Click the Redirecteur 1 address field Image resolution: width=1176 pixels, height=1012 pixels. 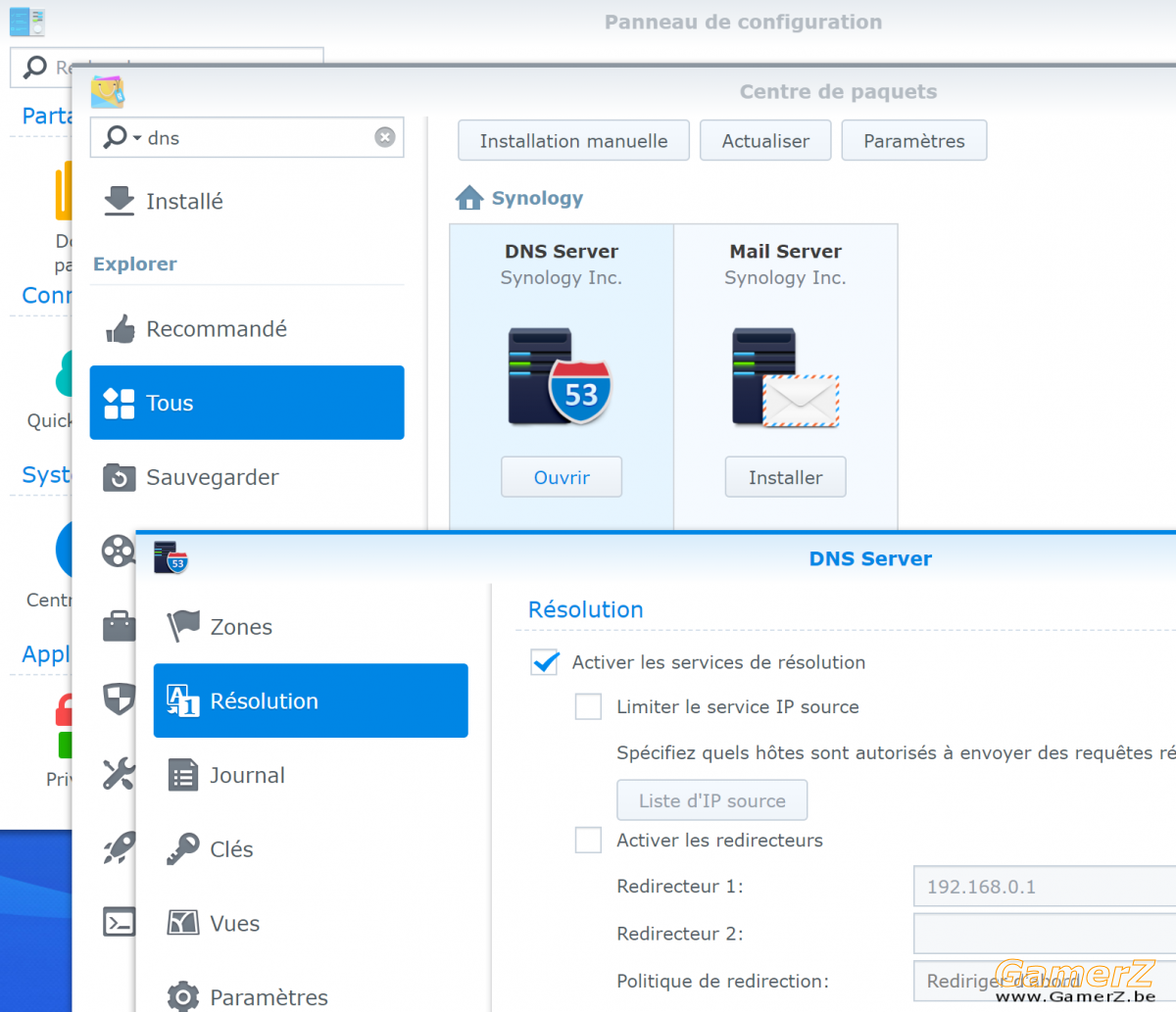click(x=1045, y=887)
